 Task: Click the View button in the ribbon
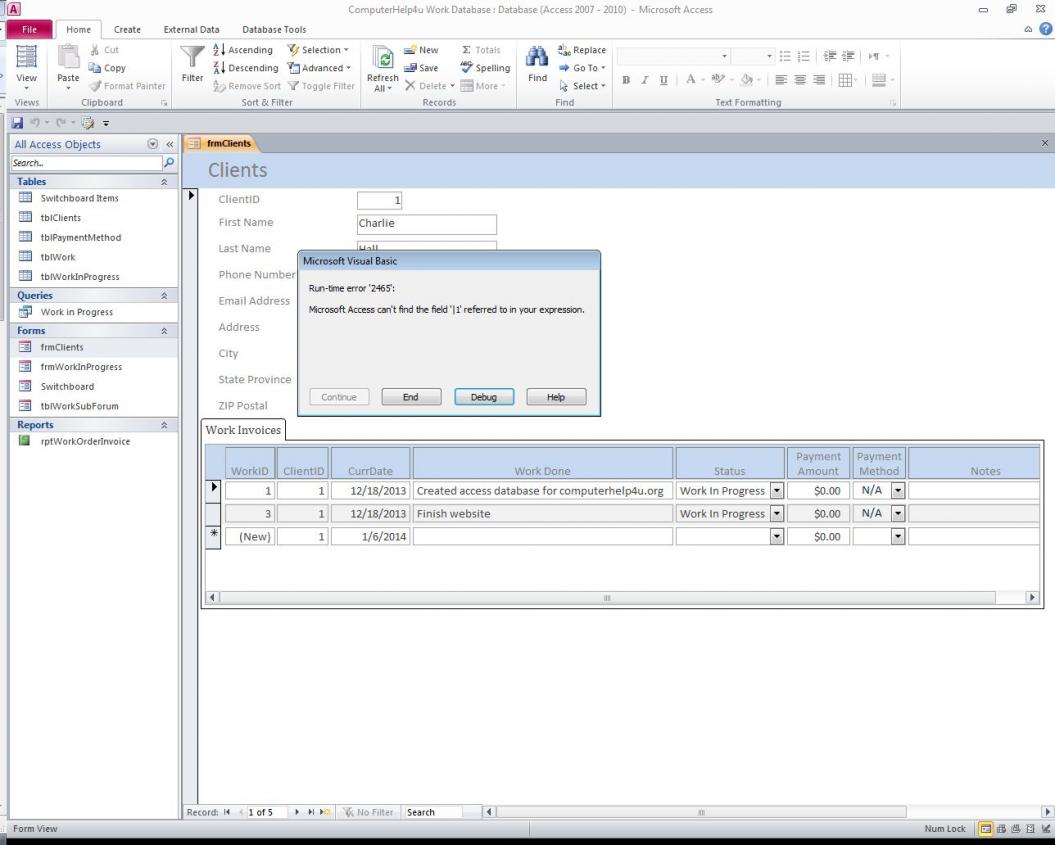[x=26, y=66]
